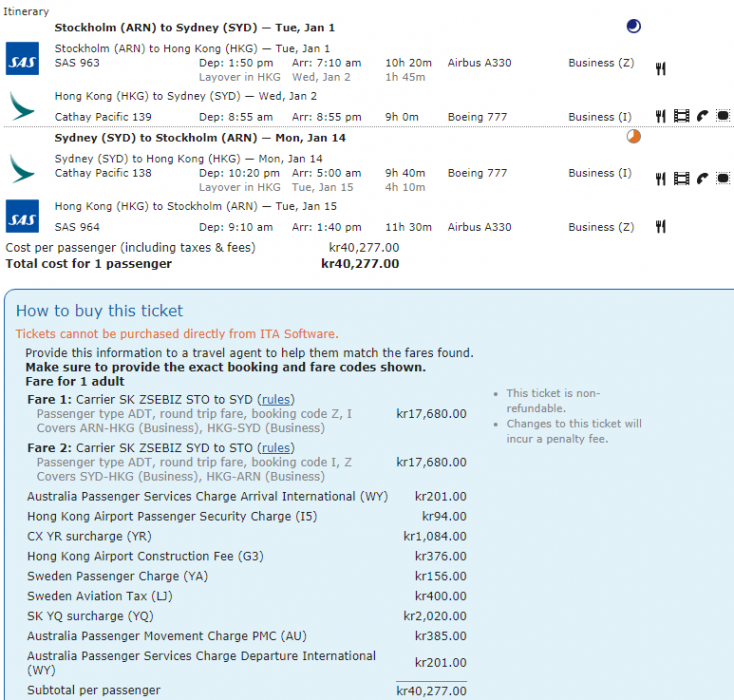Click the film entertainment icon for Cathay Pacific 138
This screenshot has width=734, height=700.
tap(682, 179)
